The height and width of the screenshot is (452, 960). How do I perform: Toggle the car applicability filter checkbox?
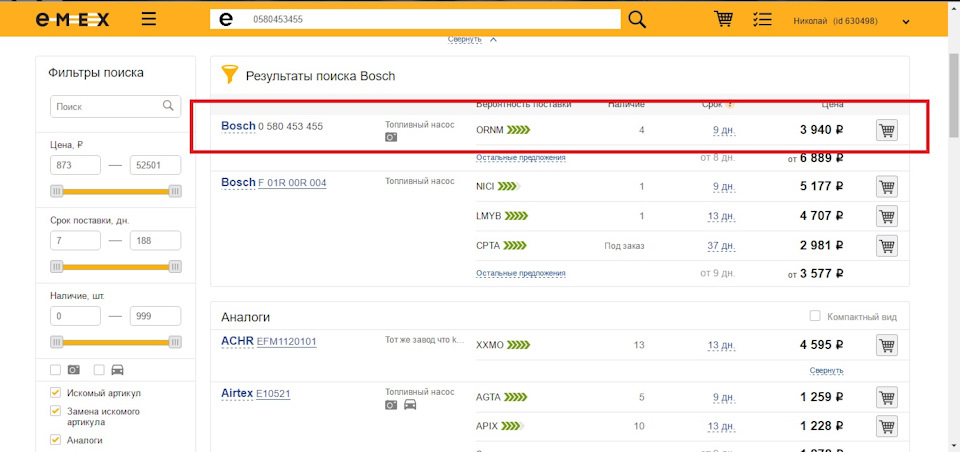point(99,370)
